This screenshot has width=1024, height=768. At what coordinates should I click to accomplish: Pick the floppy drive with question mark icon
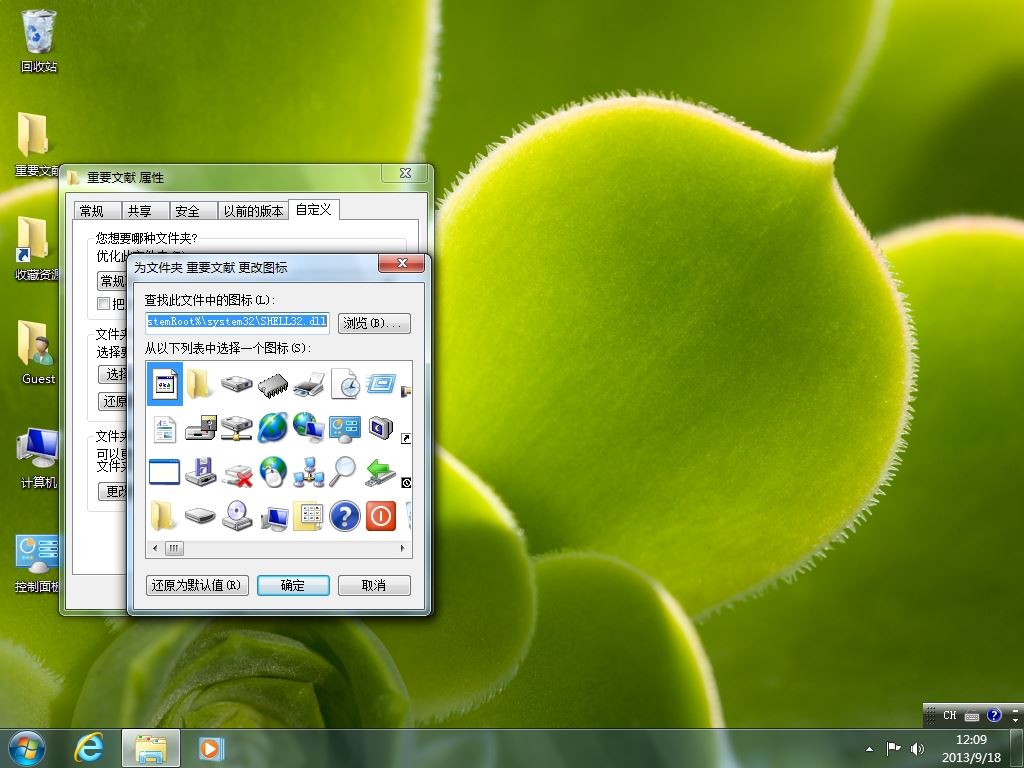coord(200,428)
